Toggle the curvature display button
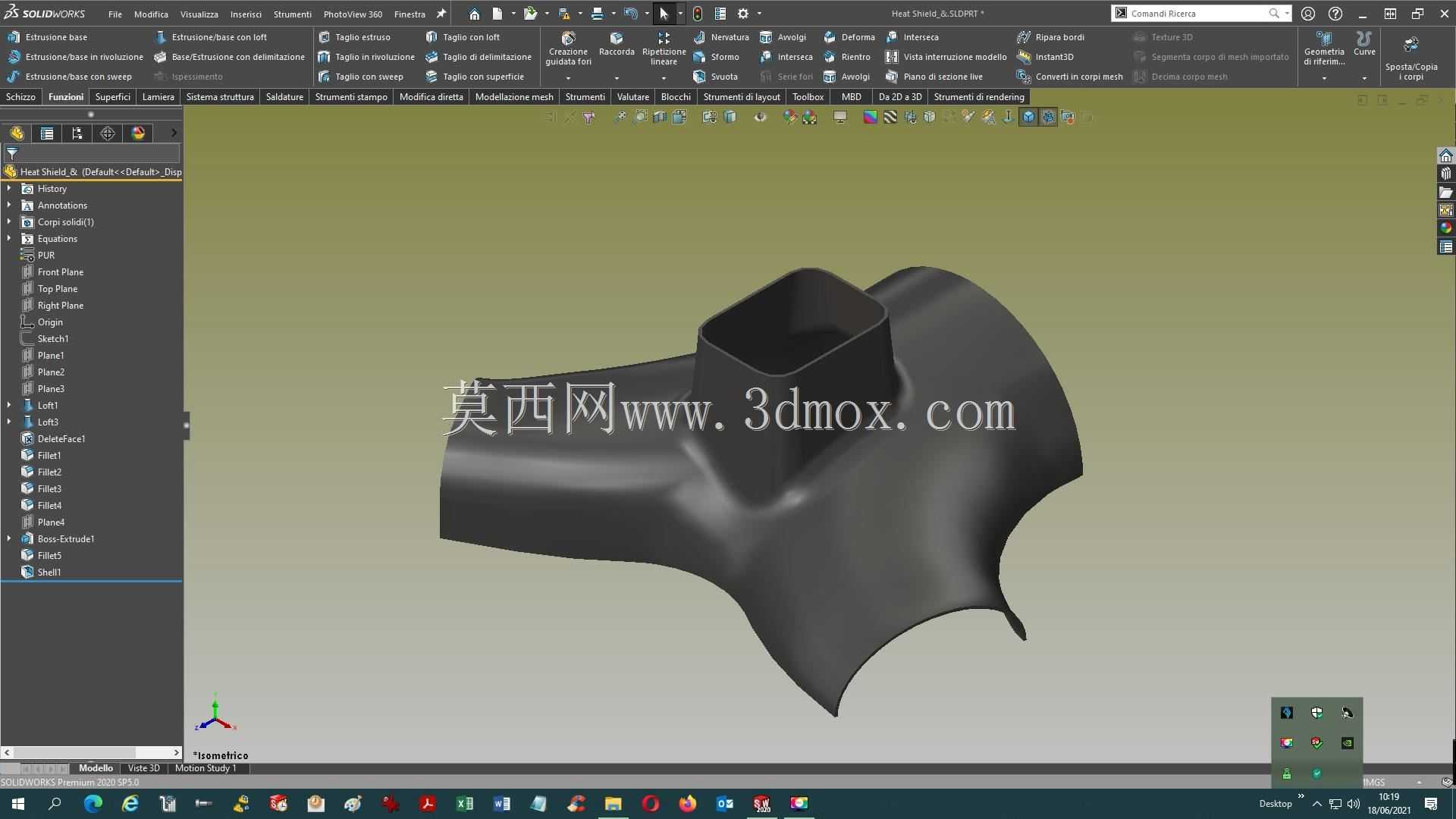This screenshot has height=819, width=1456. click(x=870, y=117)
